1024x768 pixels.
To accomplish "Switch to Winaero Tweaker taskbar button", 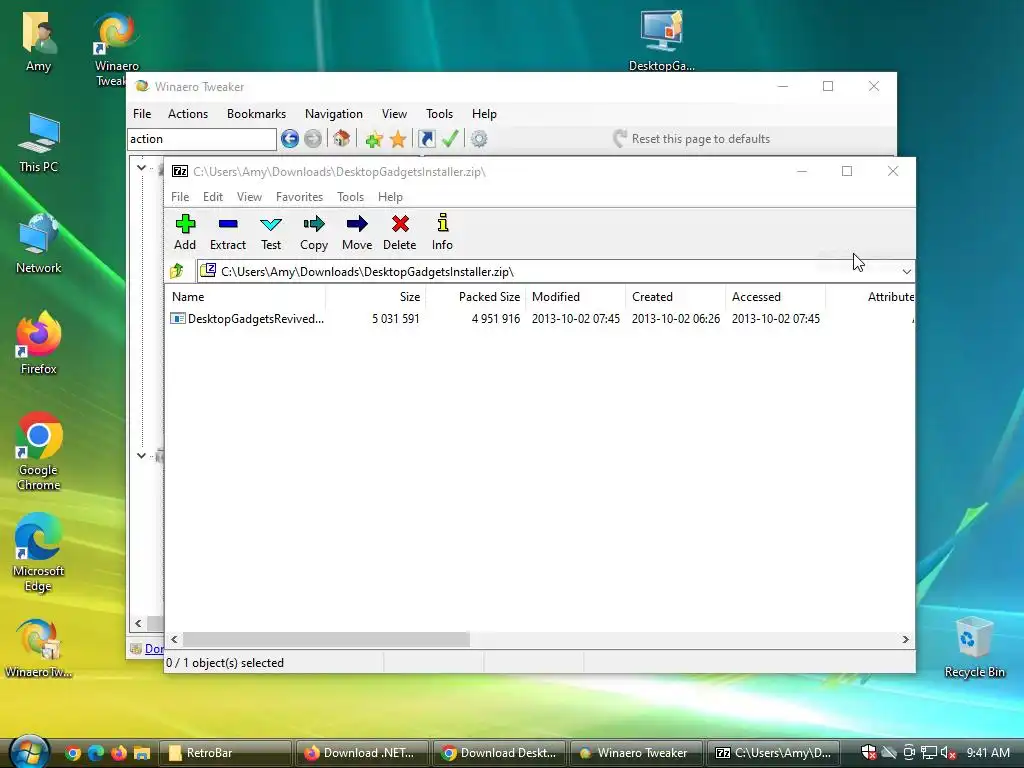I will [x=637, y=753].
